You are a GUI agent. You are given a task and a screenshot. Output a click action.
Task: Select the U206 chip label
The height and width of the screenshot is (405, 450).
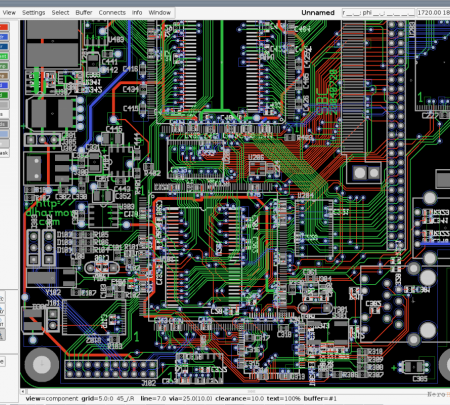pyautogui.click(x=256, y=157)
